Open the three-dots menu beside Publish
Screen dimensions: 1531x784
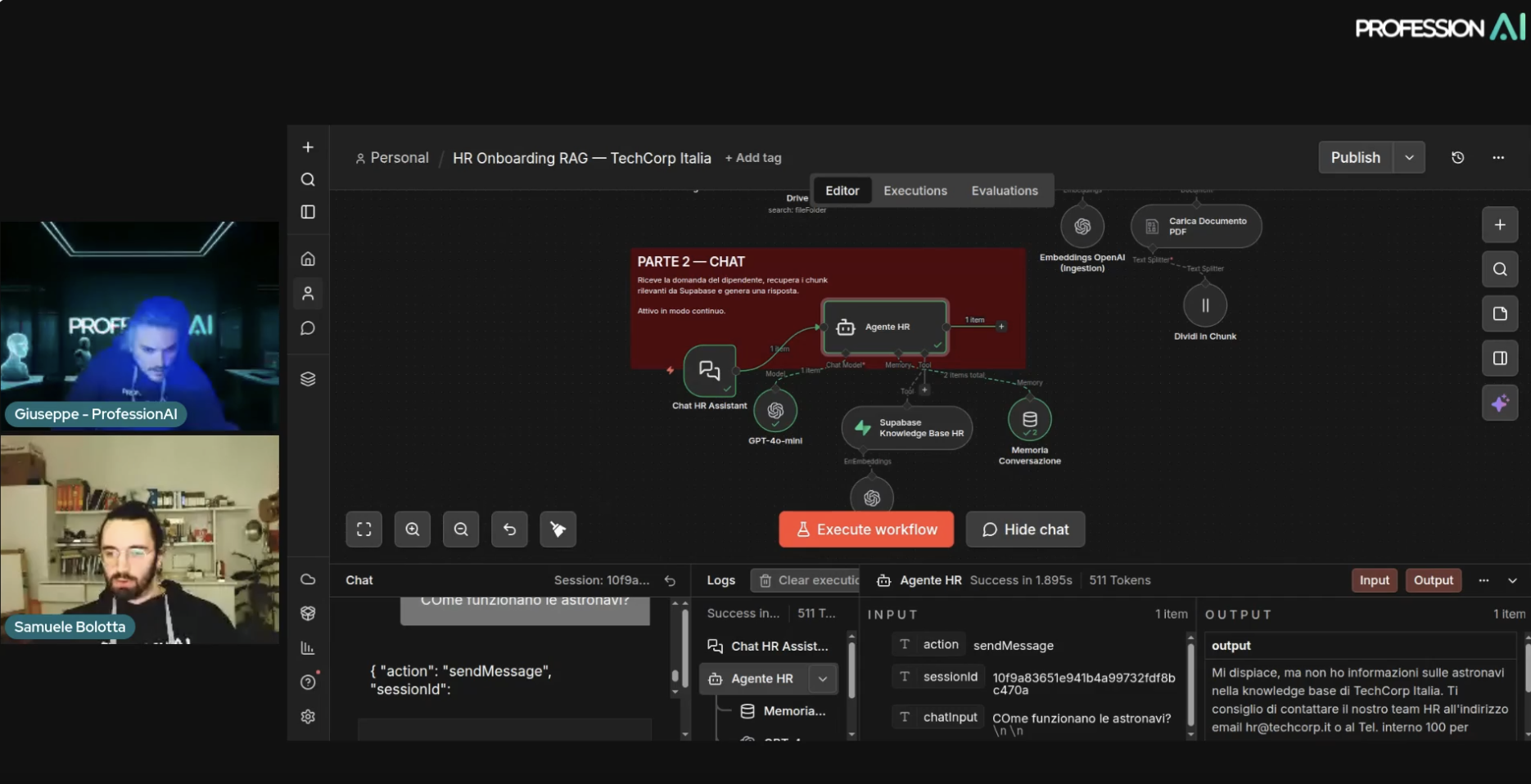tap(1498, 158)
